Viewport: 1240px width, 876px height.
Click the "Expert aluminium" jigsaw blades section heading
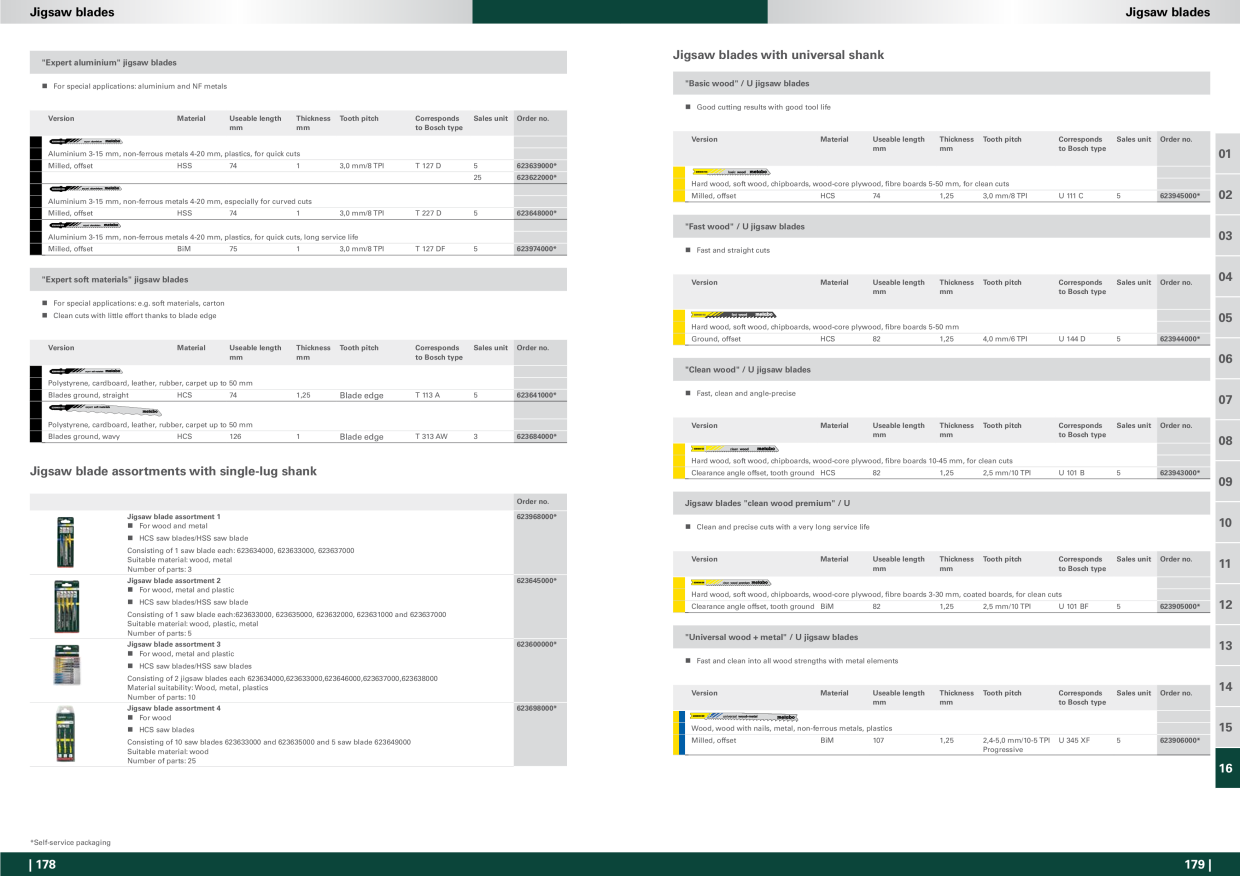(x=109, y=63)
